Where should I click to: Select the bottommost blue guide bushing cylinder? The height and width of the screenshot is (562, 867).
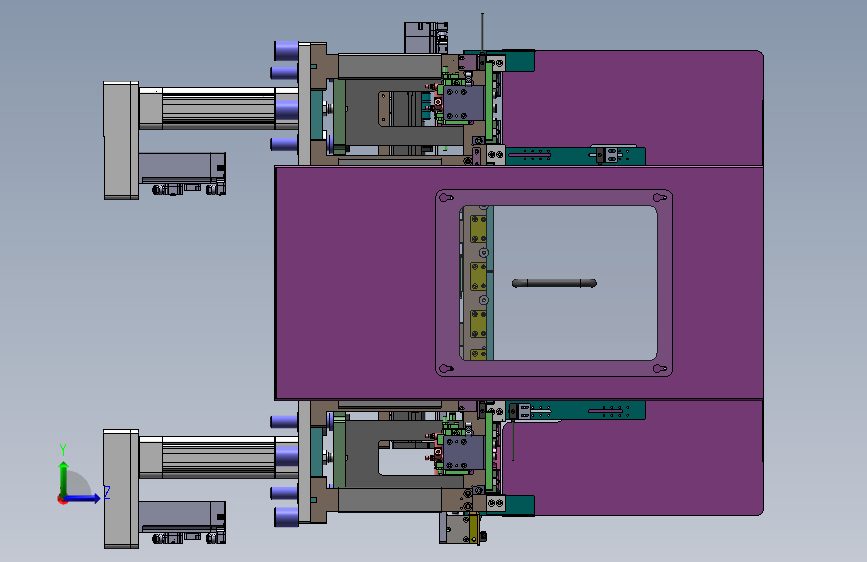click(286, 517)
